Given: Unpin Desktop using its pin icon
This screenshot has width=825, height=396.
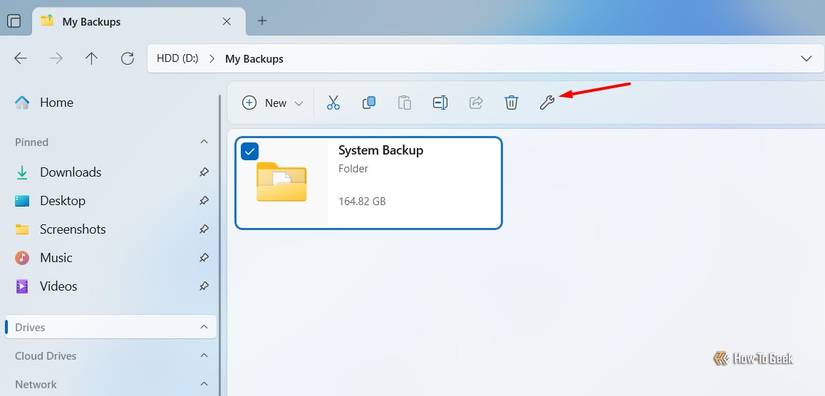Looking at the screenshot, I should pyautogui.click(x=204, y=200).
